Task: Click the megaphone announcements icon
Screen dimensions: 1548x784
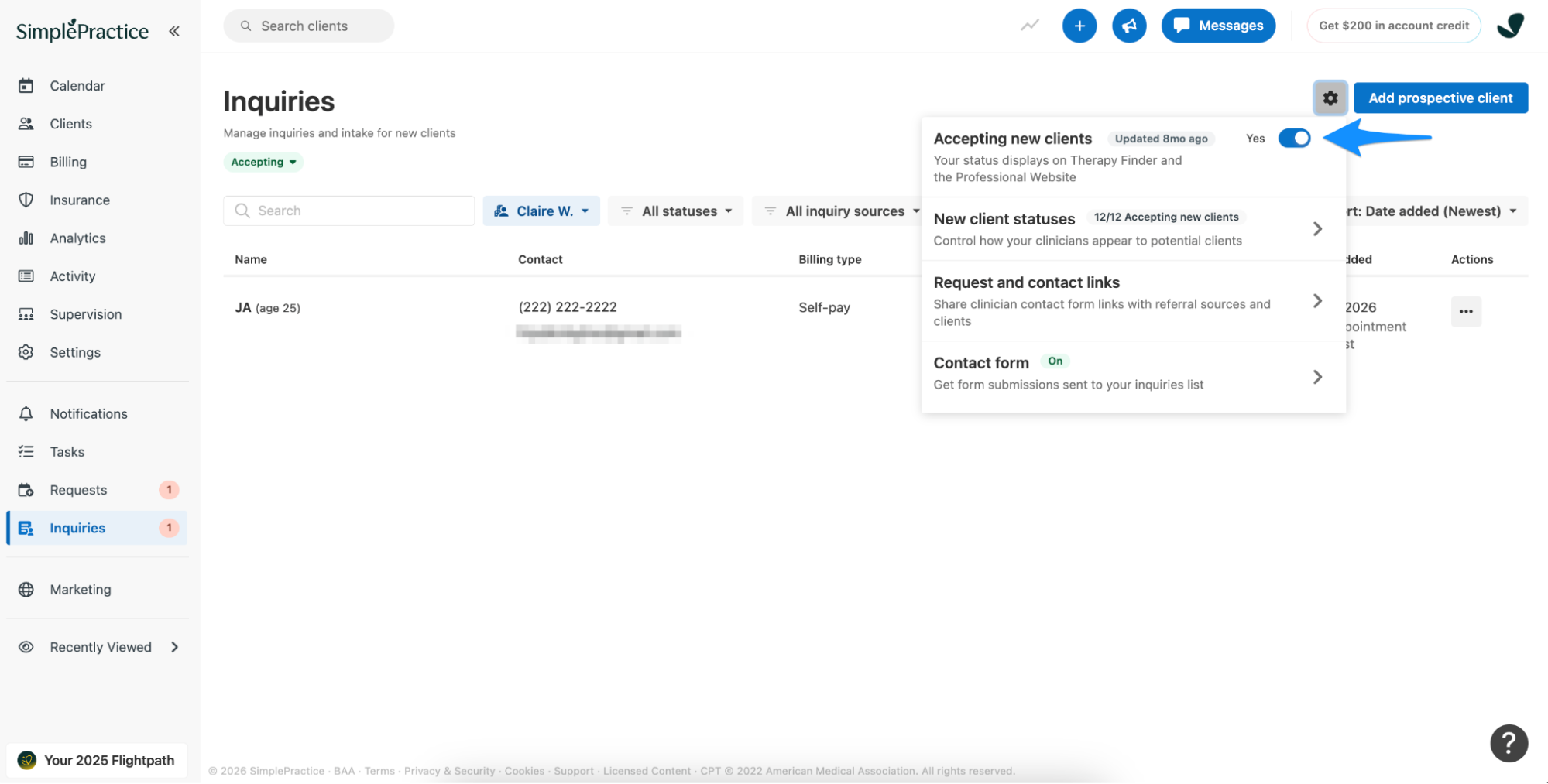Action: (x=1129, y=26)
